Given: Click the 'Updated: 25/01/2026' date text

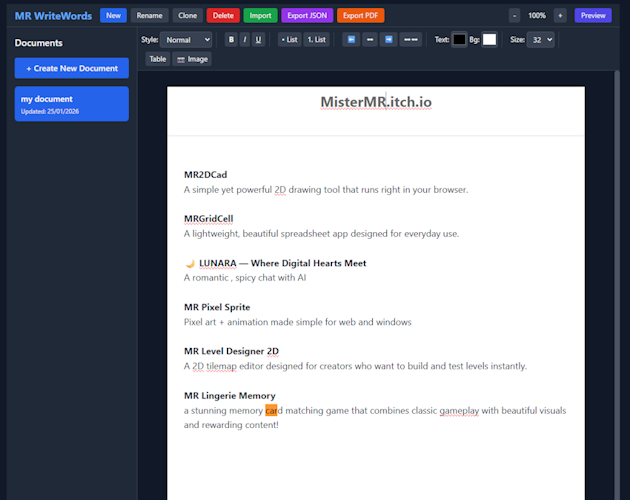Looking at the screenshot, I should (x=50, y=112).
